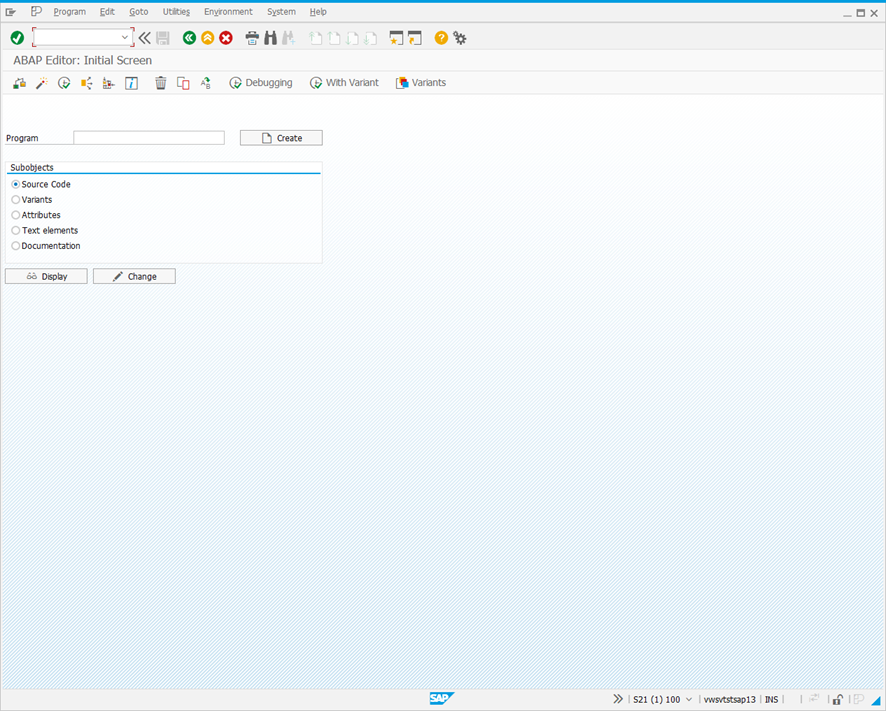Click the Create button
The height and width of the screenshot is (711, 886).
[280, 137]
